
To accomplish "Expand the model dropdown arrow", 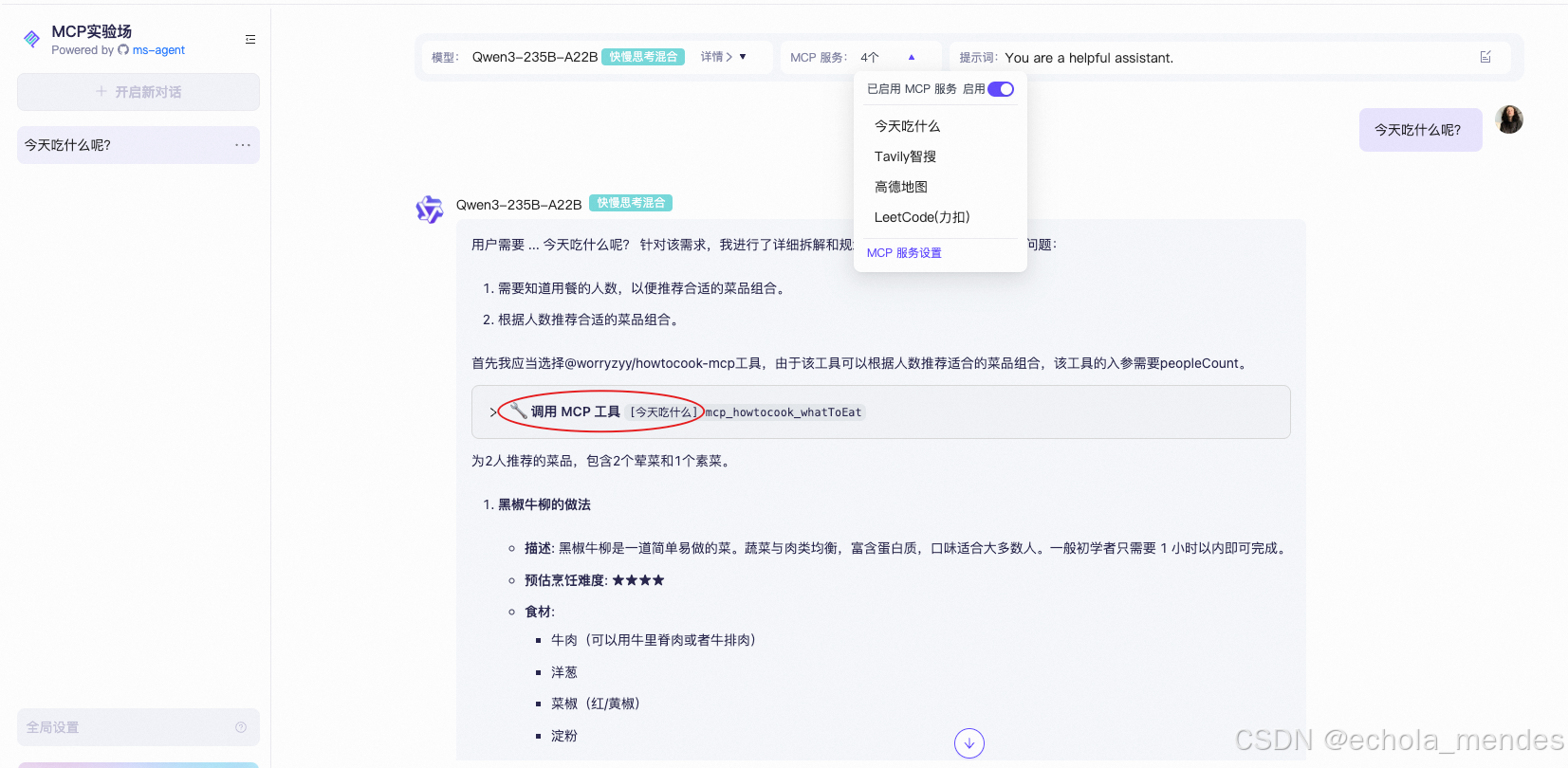I will click(x=743, y=57).
